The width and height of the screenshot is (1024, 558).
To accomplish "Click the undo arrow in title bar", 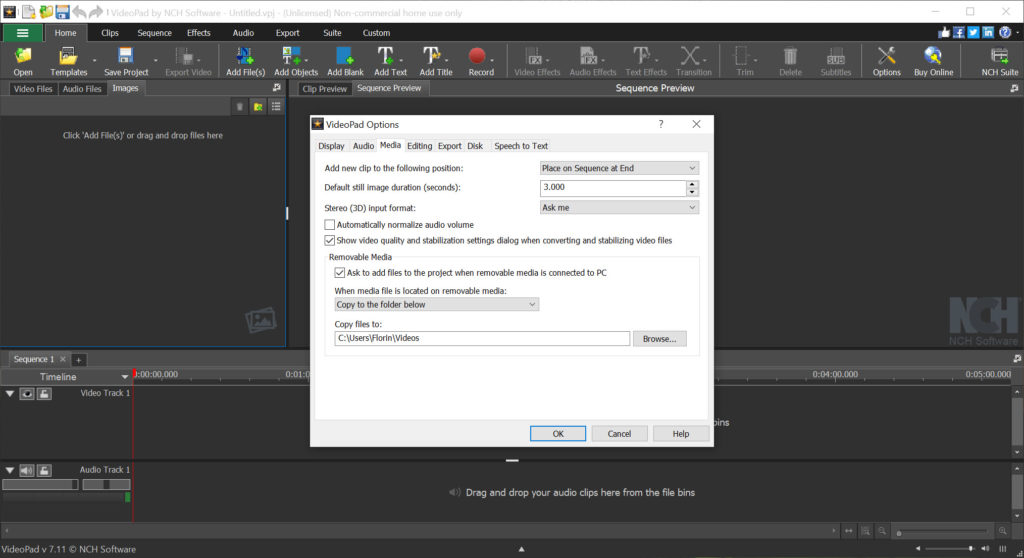I will pyautogui.click(x=79, y=12).
